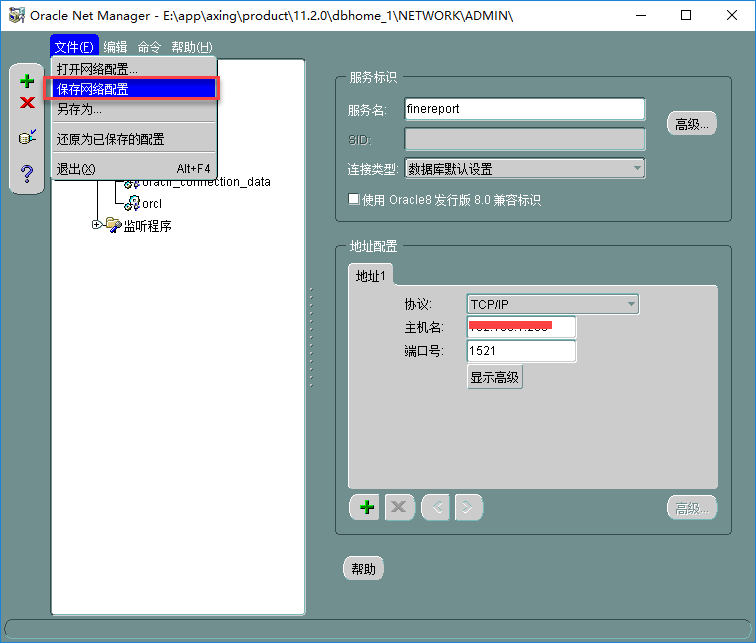Click the next address right arrow button
Image resolution: width=756 pixels, height=643 pixels.
pyautogui.click(x=469, y=507)
